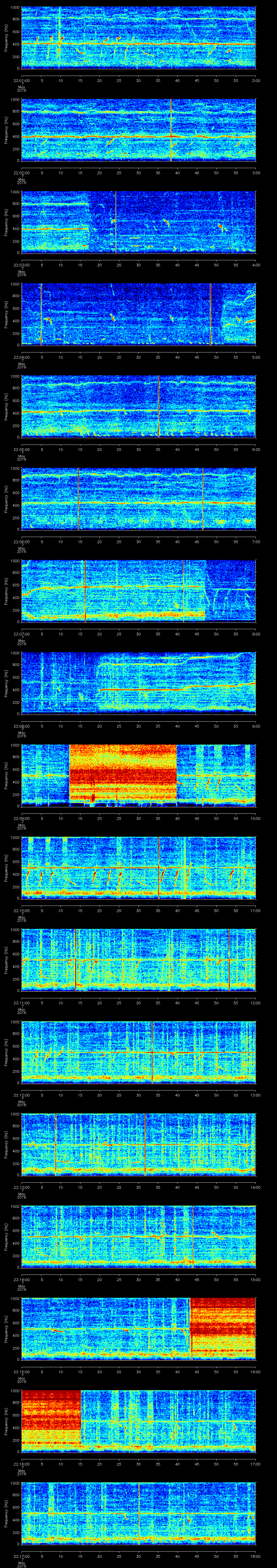Select the 22:16:00 time label
277x1568 pixels.
point(21,1463)
